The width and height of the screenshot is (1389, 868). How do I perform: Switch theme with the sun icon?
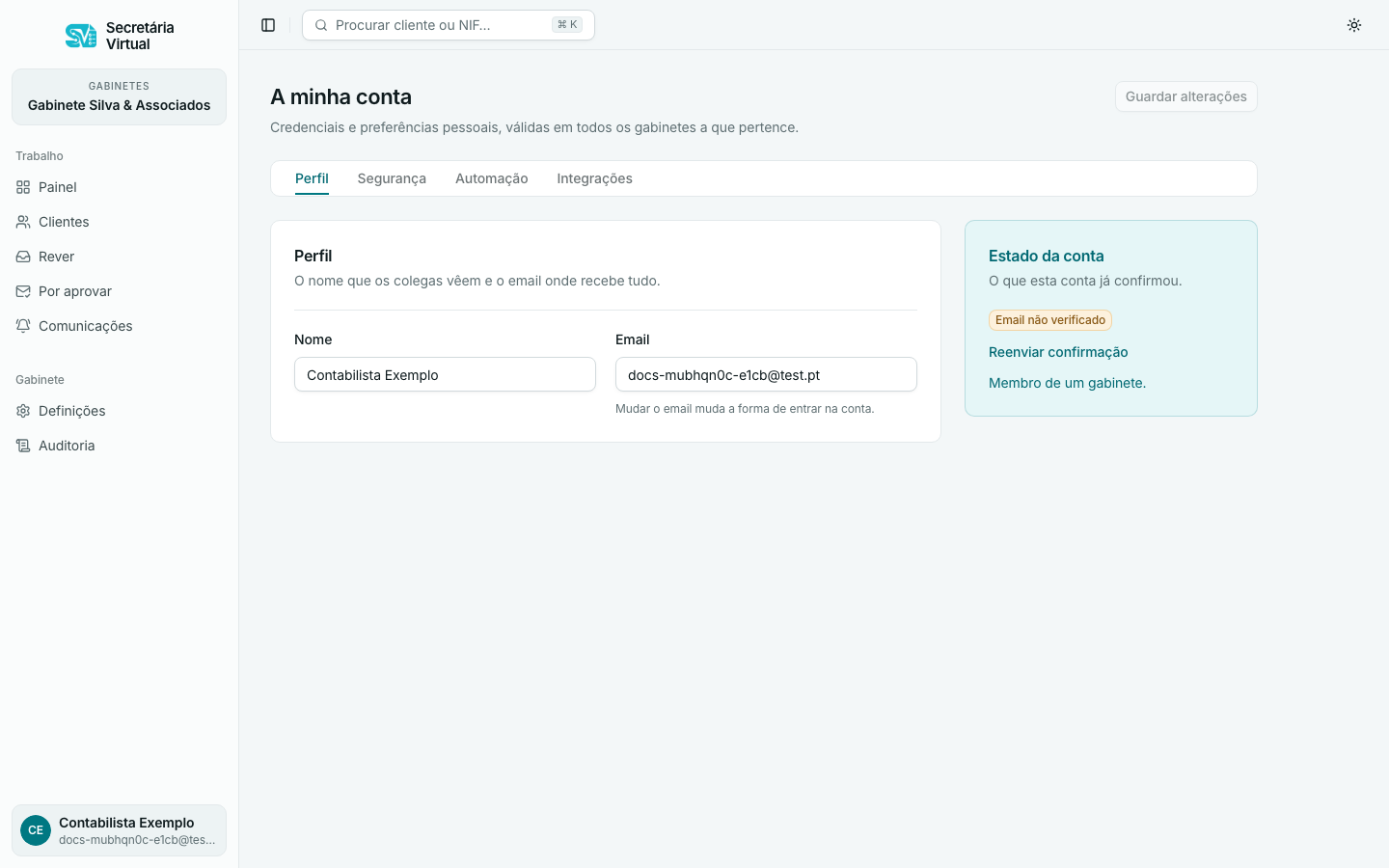[1354, 25]
